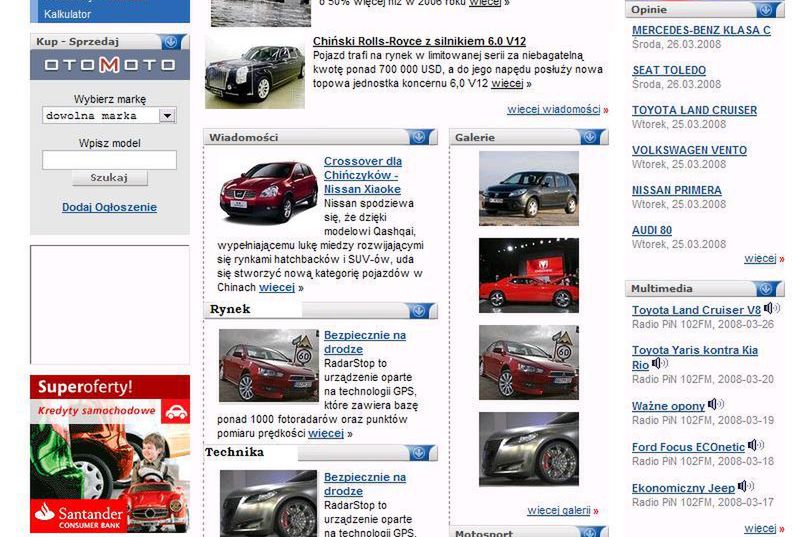Image resolution: width=806 pixels, height=537 pixels.
Task: Follow the 'więcej galerii' link
Action: click(x=559, y=510)
